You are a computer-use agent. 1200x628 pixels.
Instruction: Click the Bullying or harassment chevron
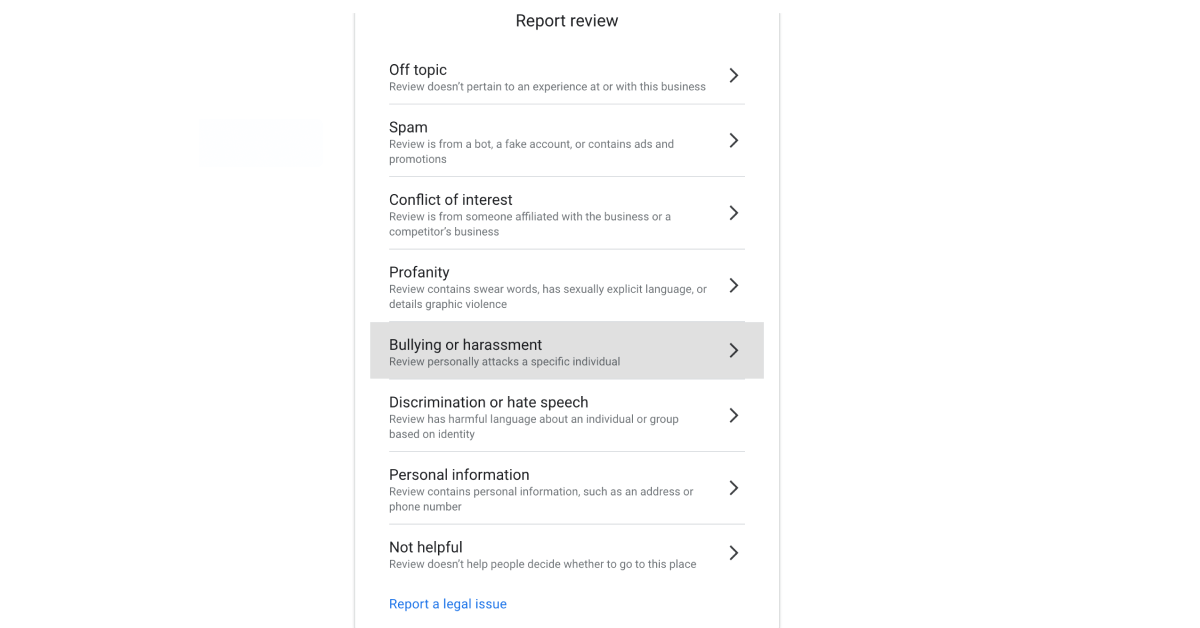[x=733, y=350]
